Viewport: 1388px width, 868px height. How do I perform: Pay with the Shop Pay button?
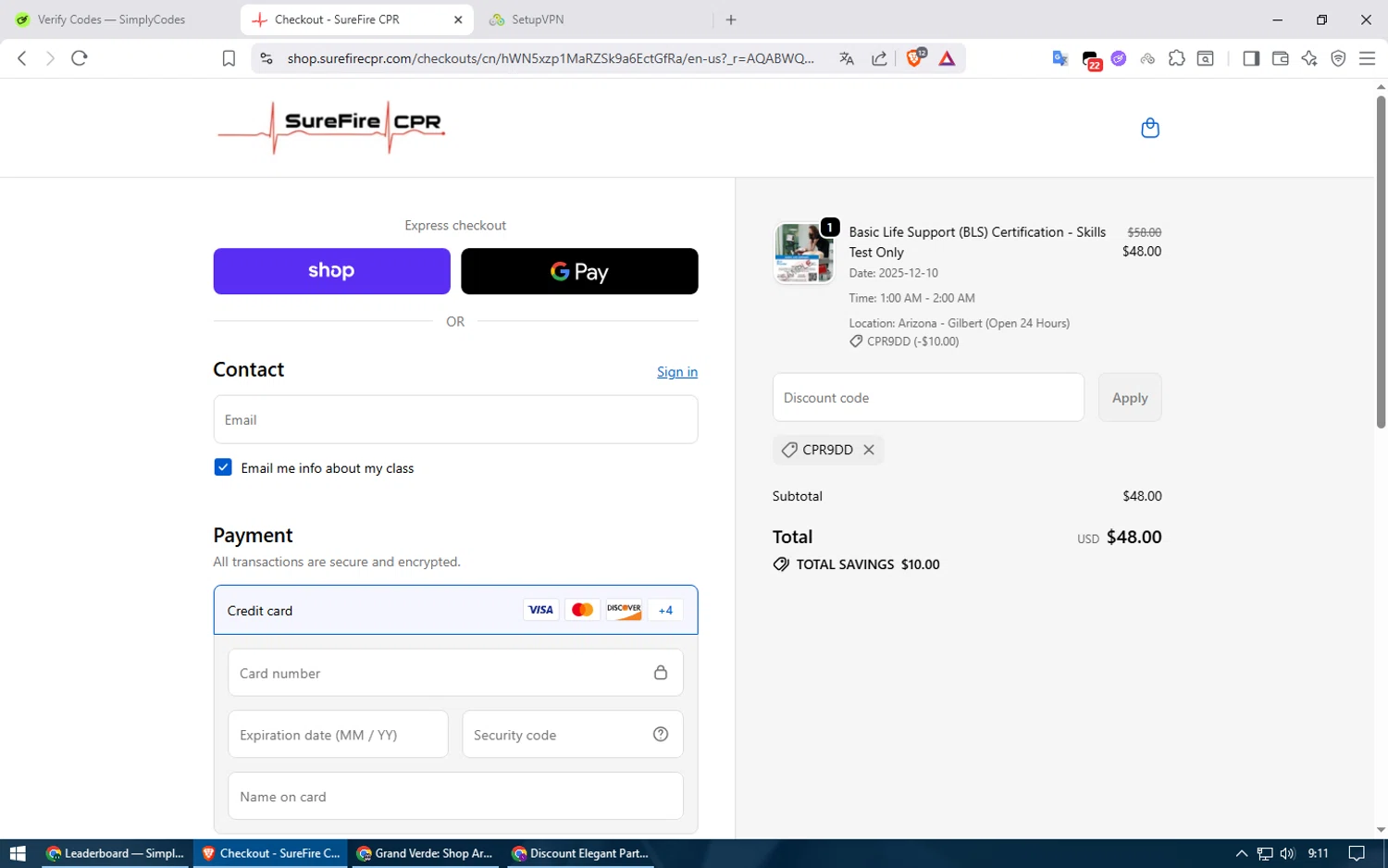(331, 271)
